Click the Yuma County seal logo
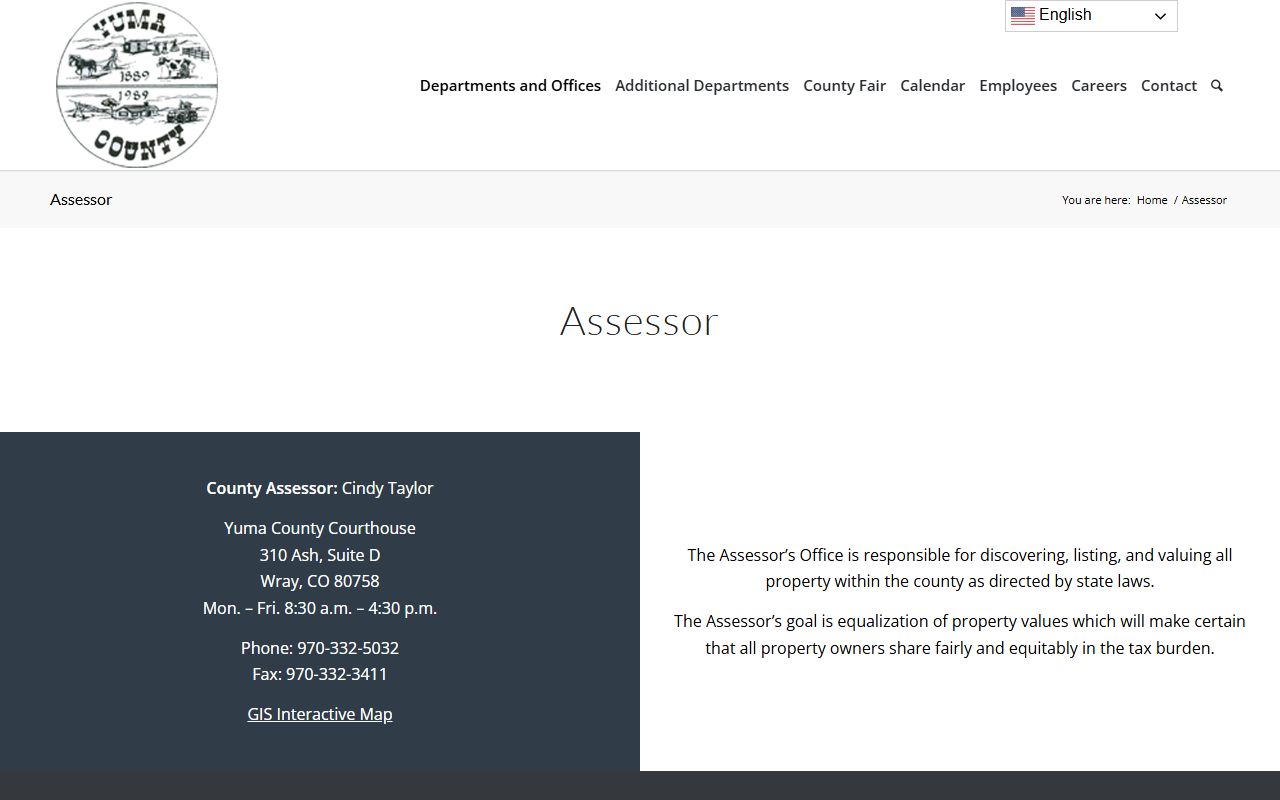 pyautogui.click(x=137, y=85)
